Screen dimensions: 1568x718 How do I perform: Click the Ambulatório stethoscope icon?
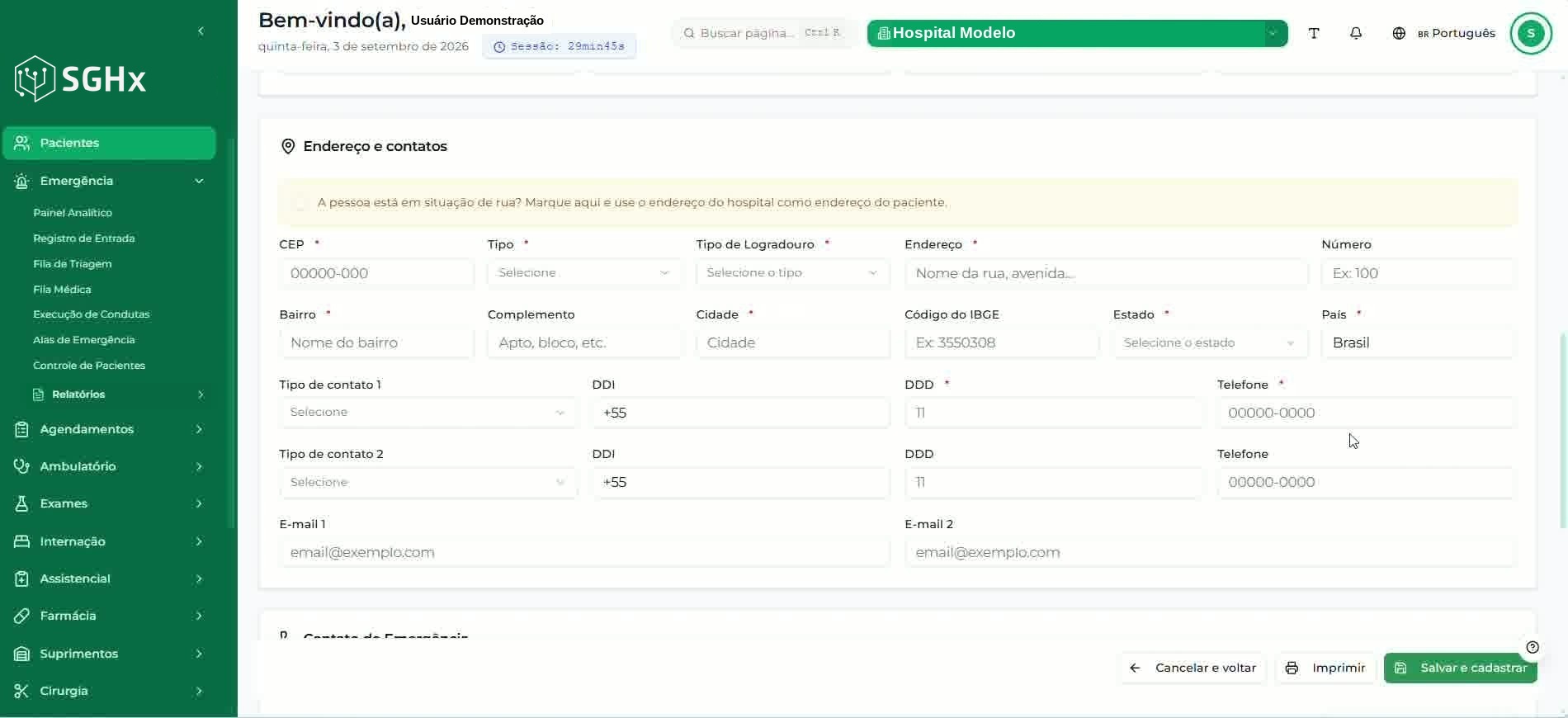click(x=22, y=466)
